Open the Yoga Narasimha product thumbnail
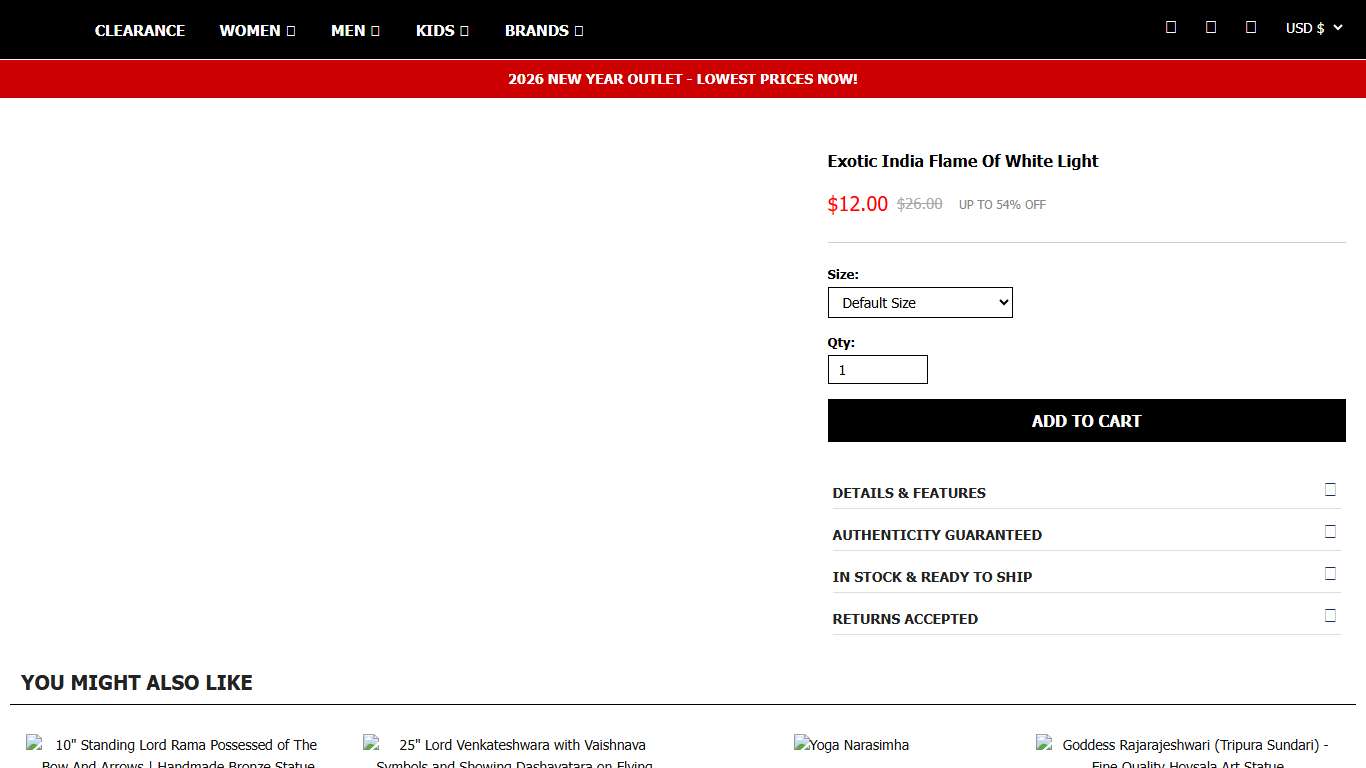The height and width of the screenshot is (768, 1366). 851,745
